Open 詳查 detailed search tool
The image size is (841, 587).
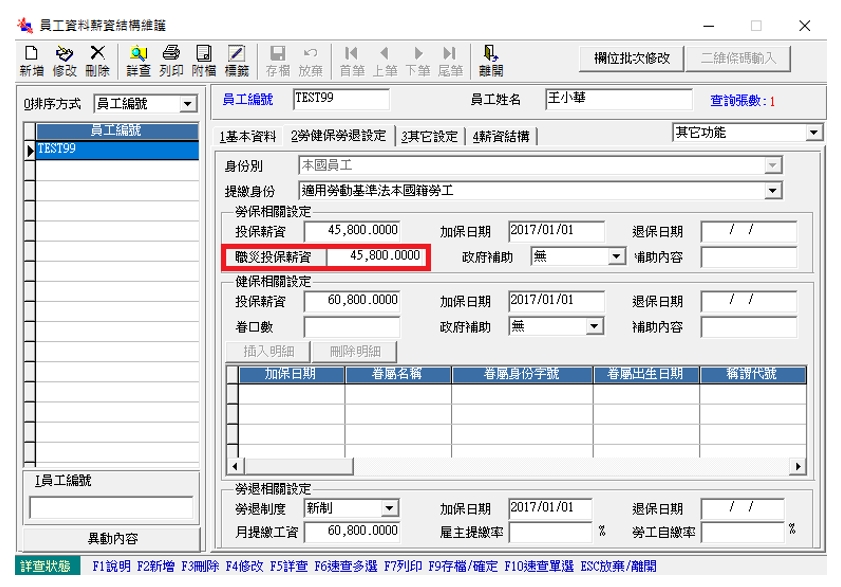[138, 60]
